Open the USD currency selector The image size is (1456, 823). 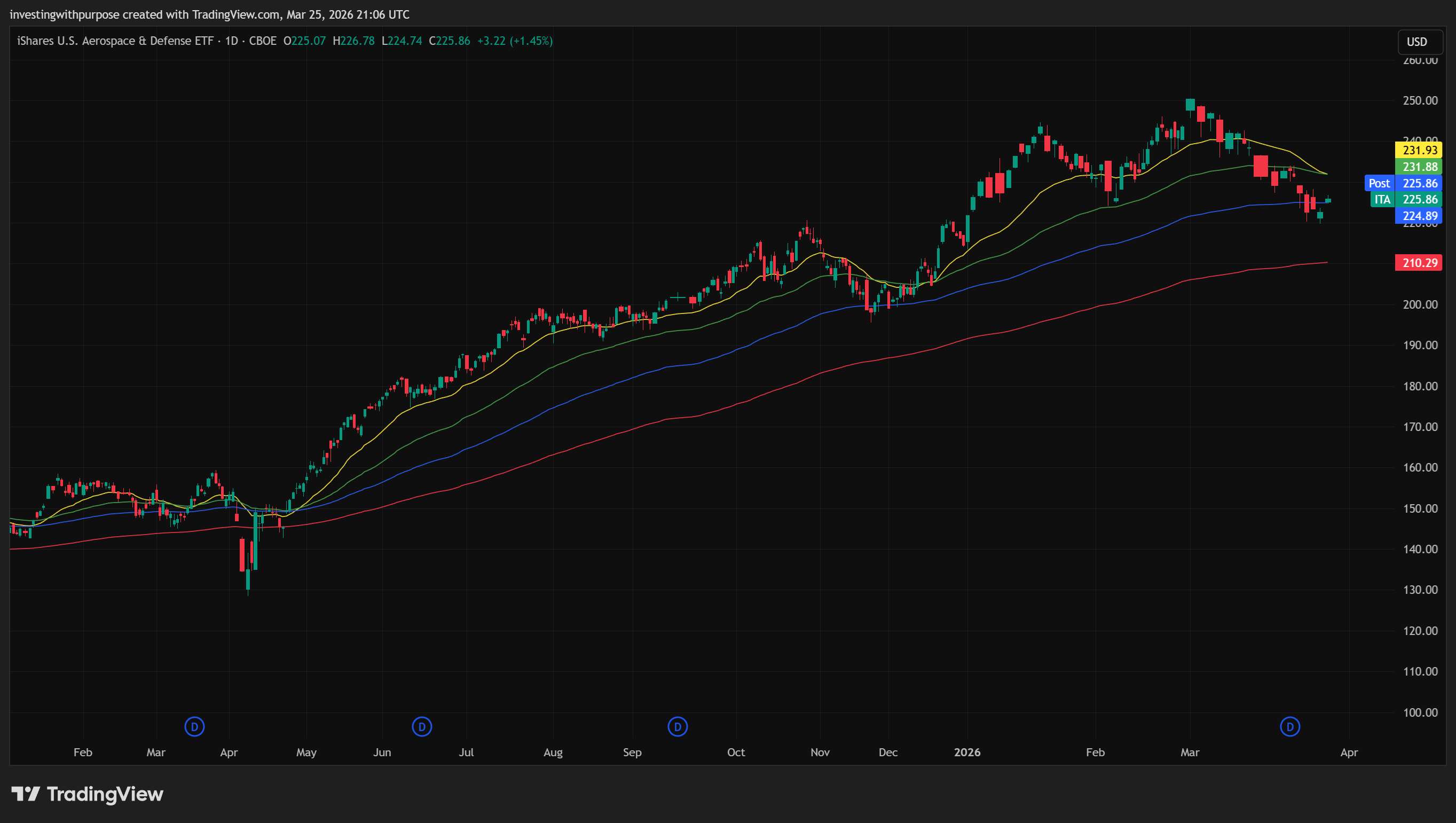[x=1419, y=42]
